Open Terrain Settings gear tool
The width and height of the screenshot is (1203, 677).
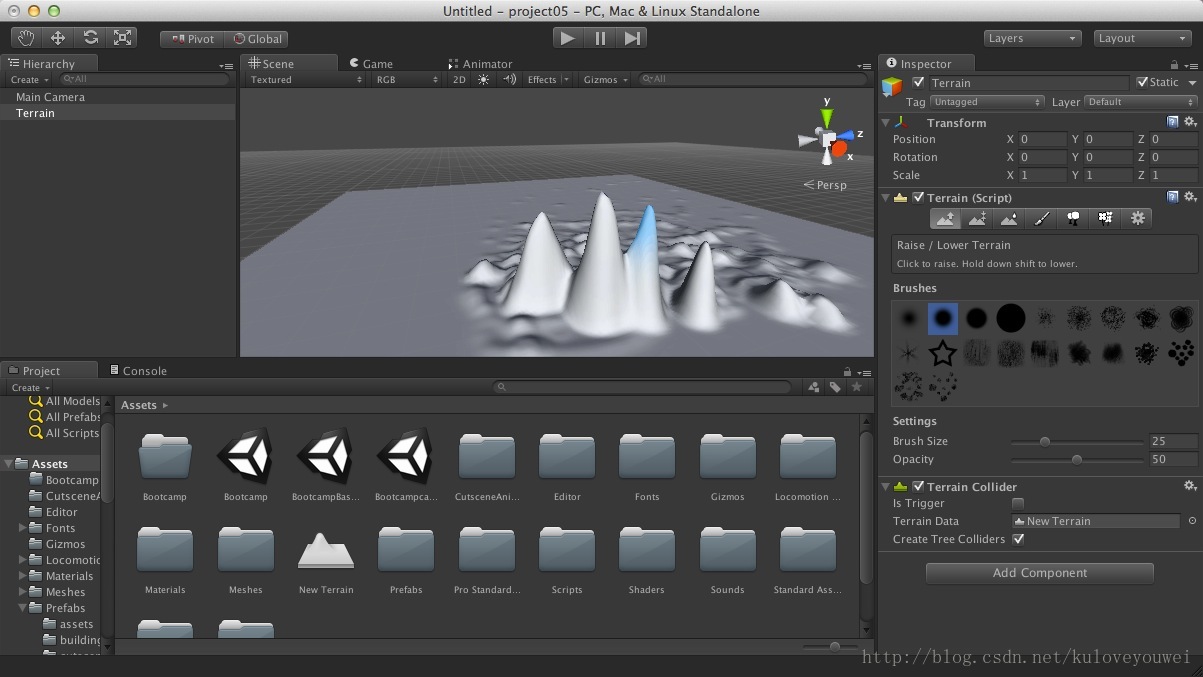[1137, 218]
